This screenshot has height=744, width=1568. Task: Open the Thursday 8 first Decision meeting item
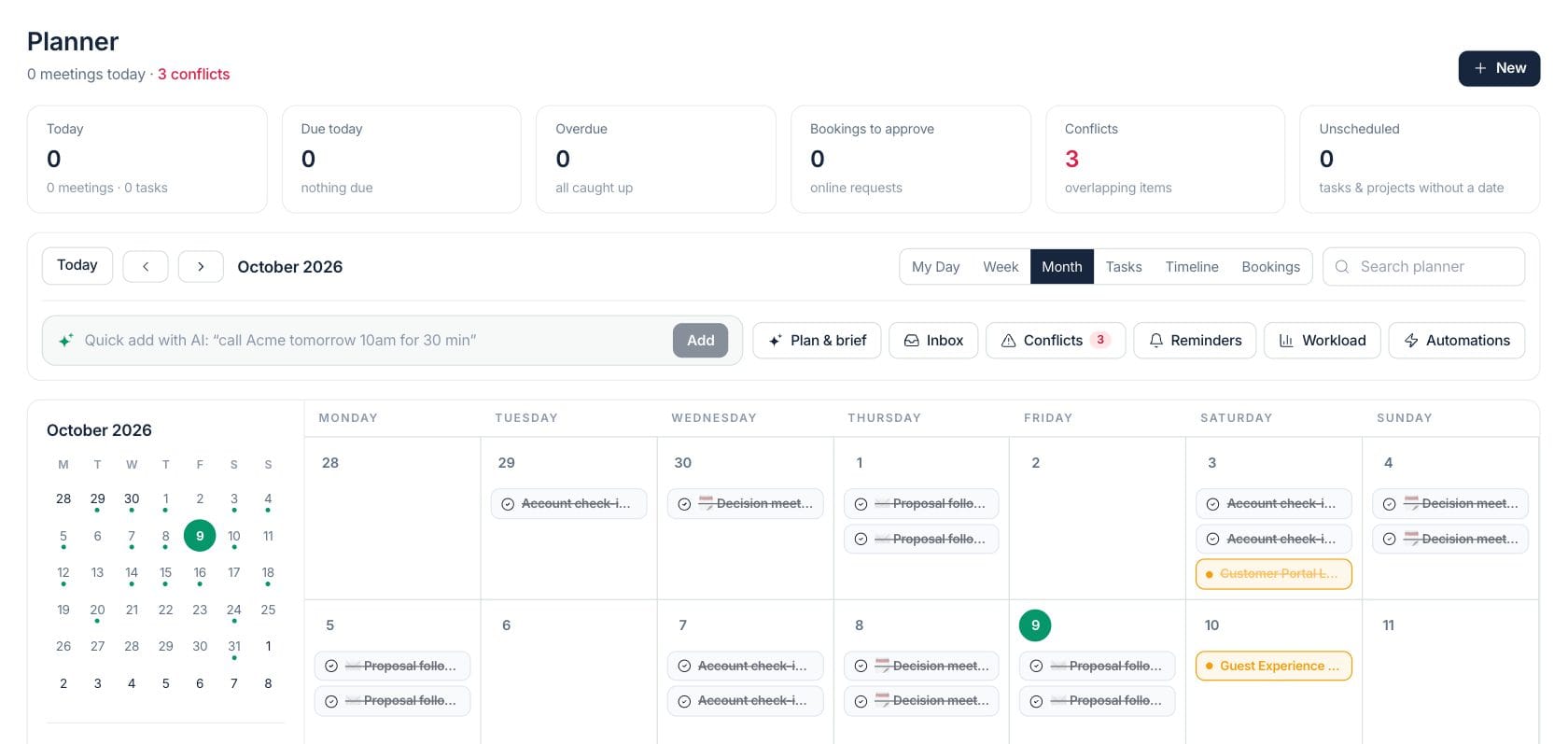tap(921, 667)
